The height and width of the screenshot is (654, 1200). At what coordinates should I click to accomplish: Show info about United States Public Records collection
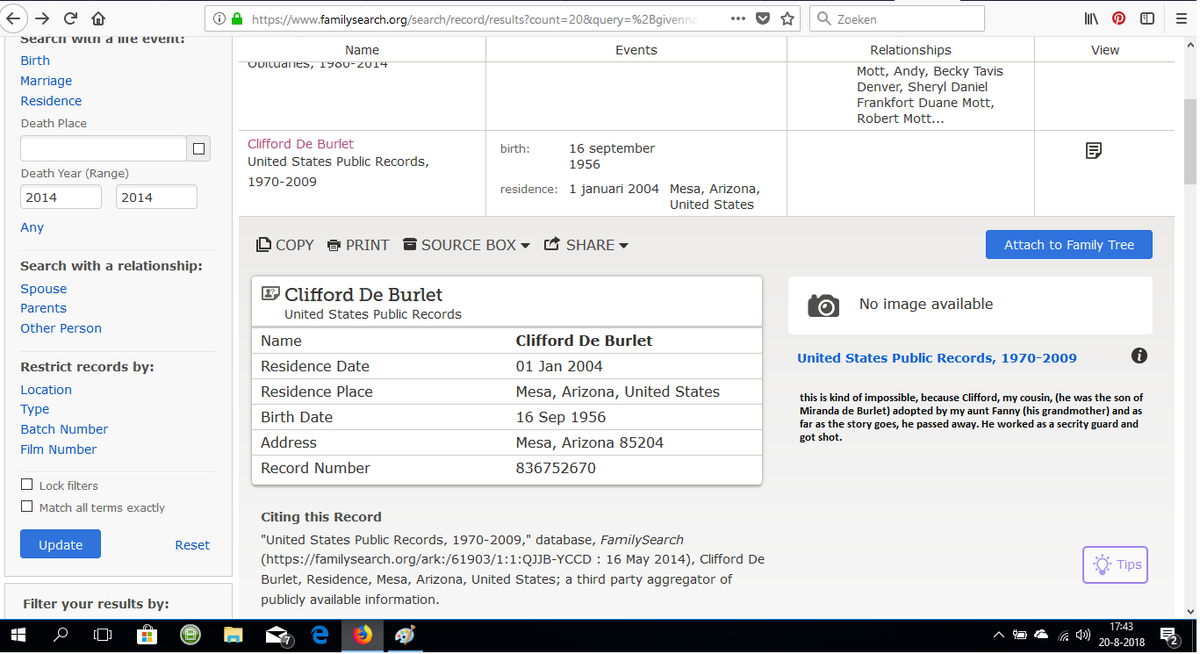(1139, 356)
